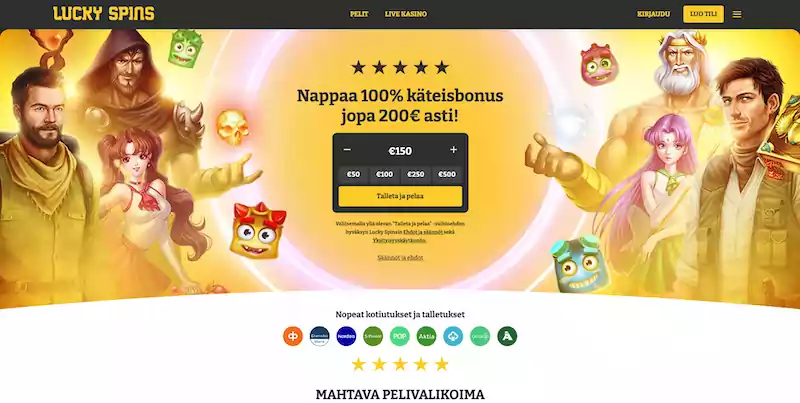Click the Luo tili button
Viewport: 800px width, 403px height.
tap(703, 14)
